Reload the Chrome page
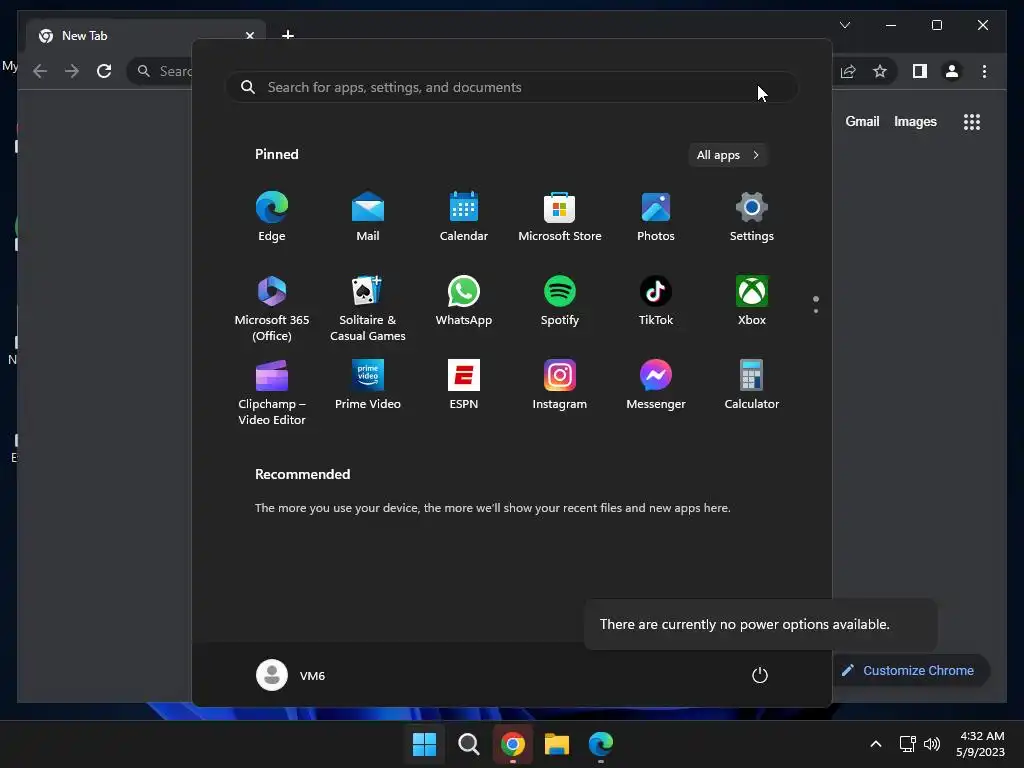 click(104, 71)
